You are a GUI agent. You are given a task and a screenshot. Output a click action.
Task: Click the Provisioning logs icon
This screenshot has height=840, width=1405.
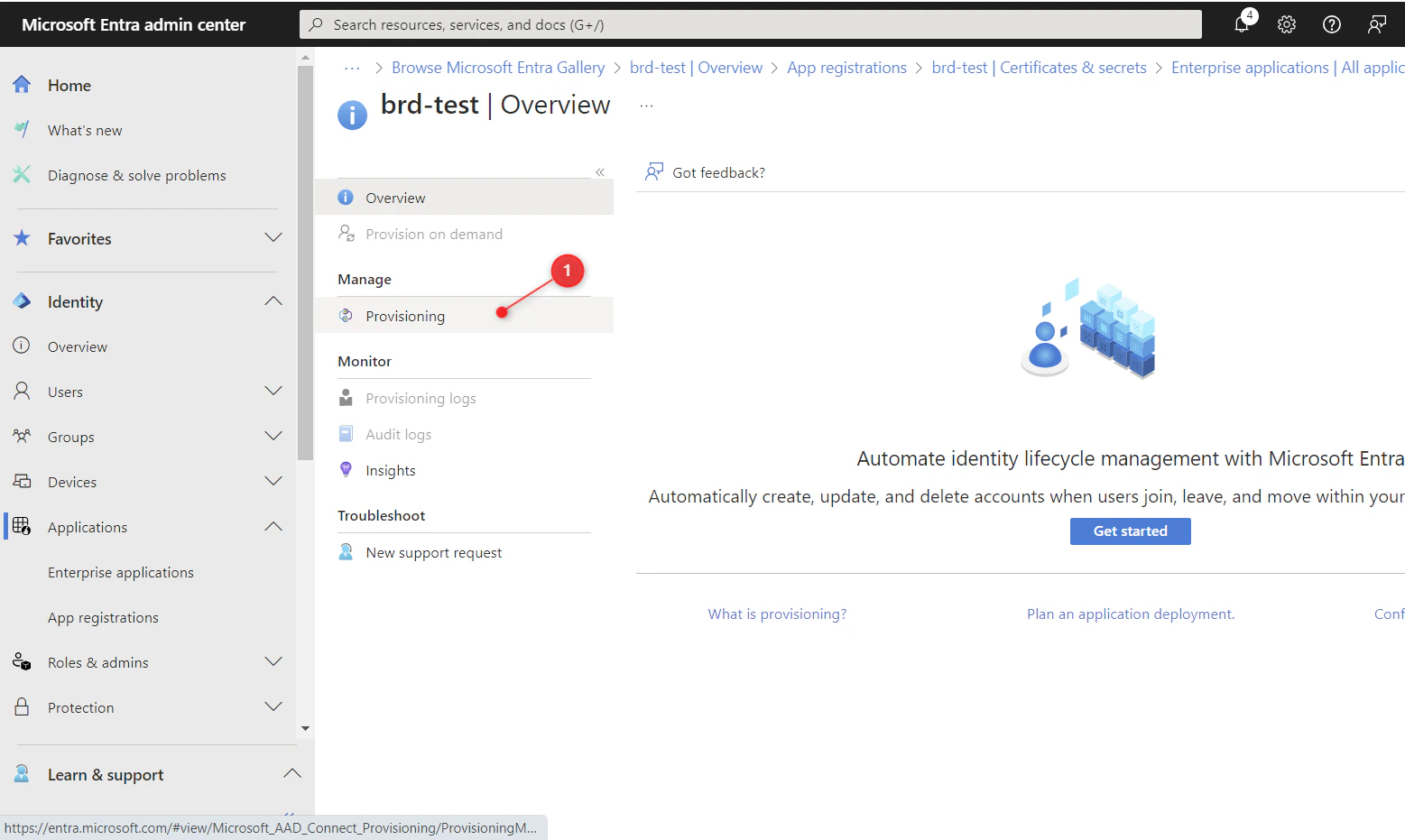pos(346,398)
